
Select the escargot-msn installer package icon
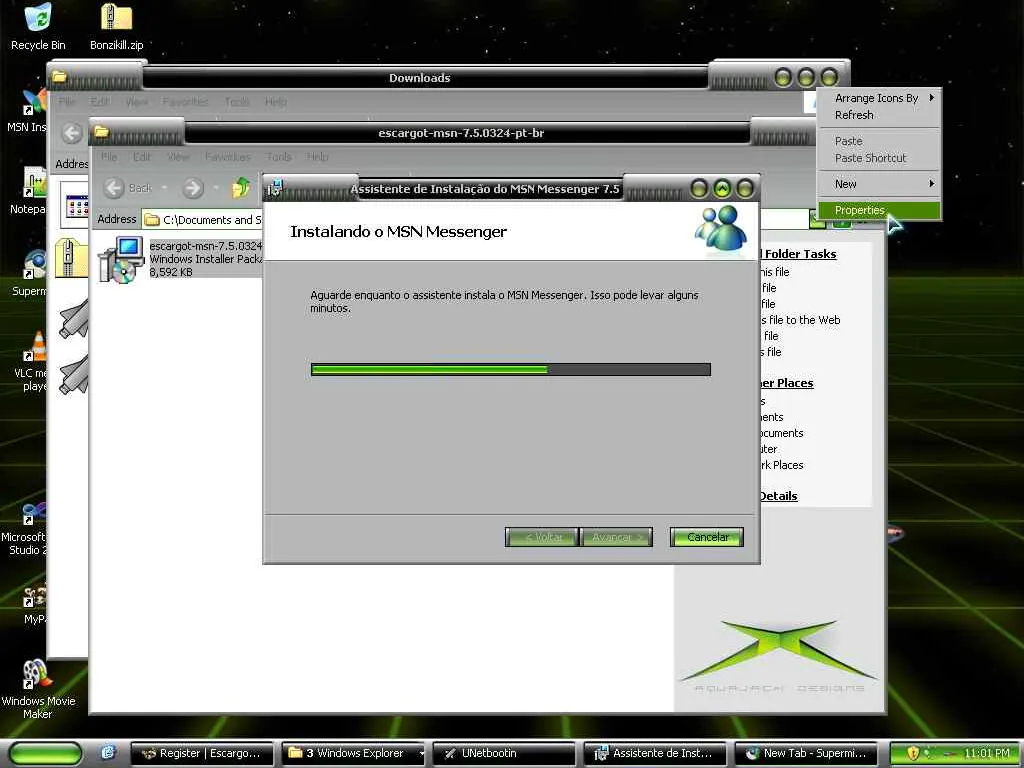pos(121,259)
